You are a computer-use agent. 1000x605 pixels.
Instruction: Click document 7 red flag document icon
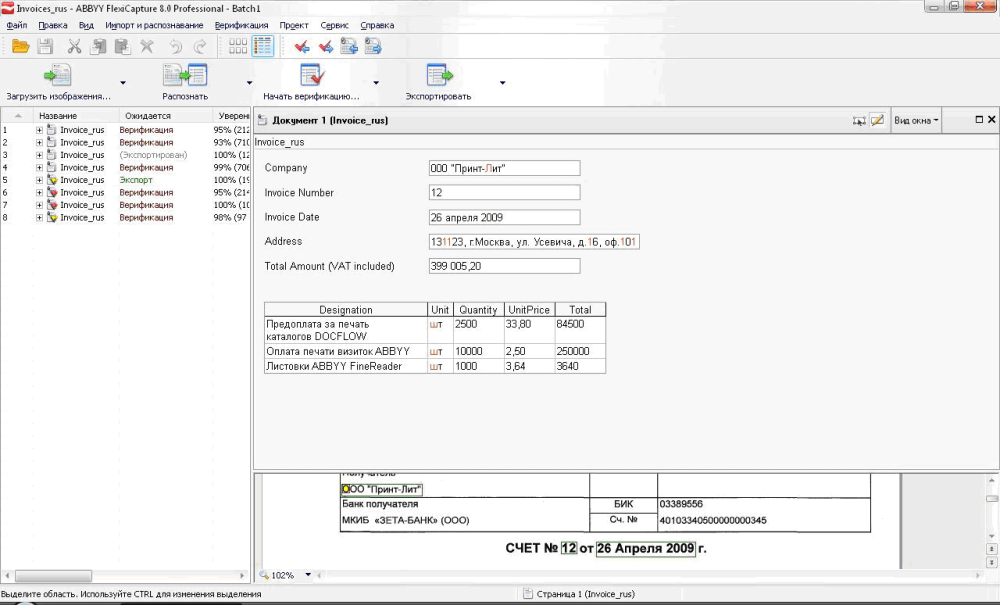52,205
